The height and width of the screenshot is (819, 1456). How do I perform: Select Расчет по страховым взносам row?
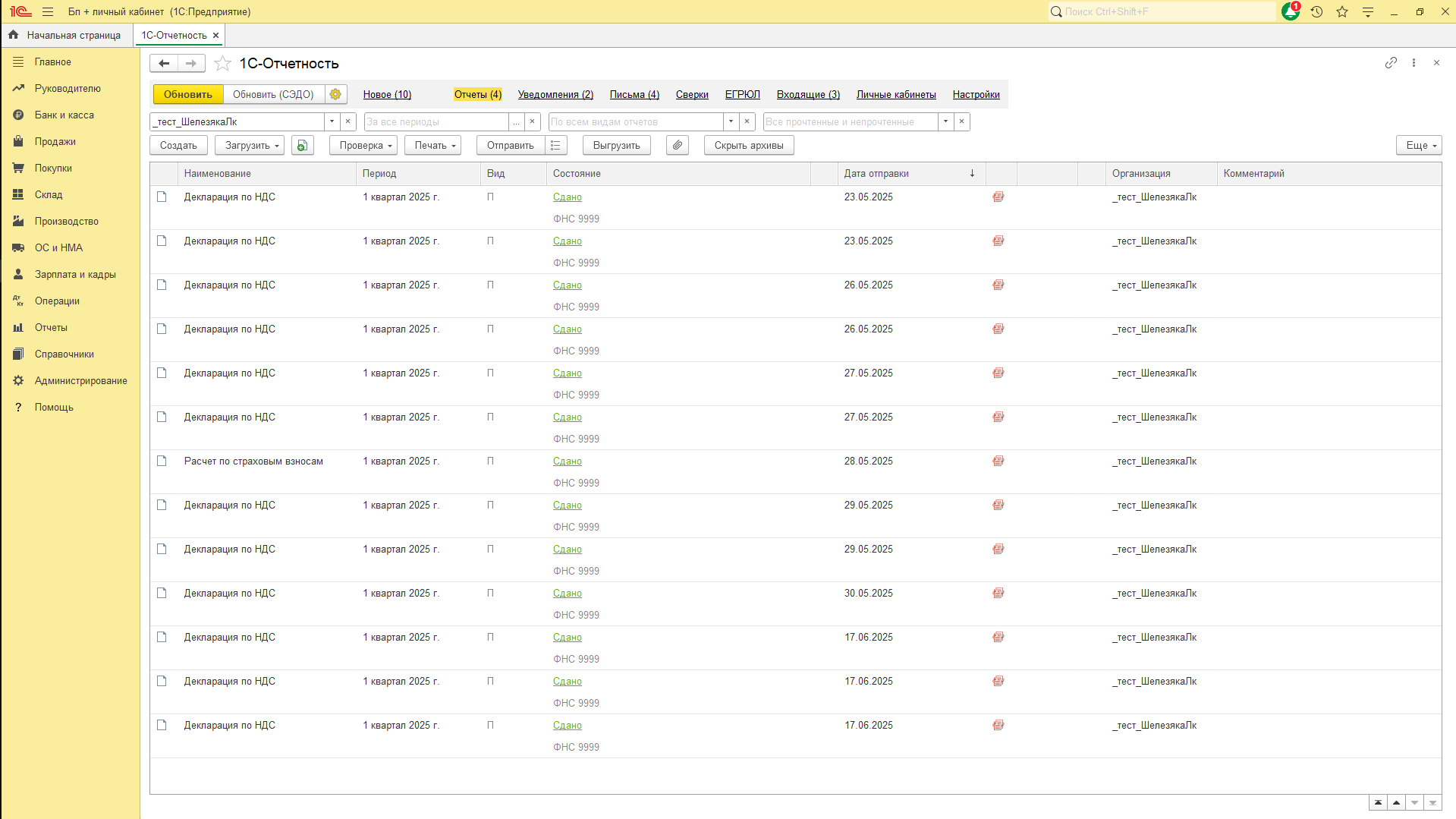795,471
